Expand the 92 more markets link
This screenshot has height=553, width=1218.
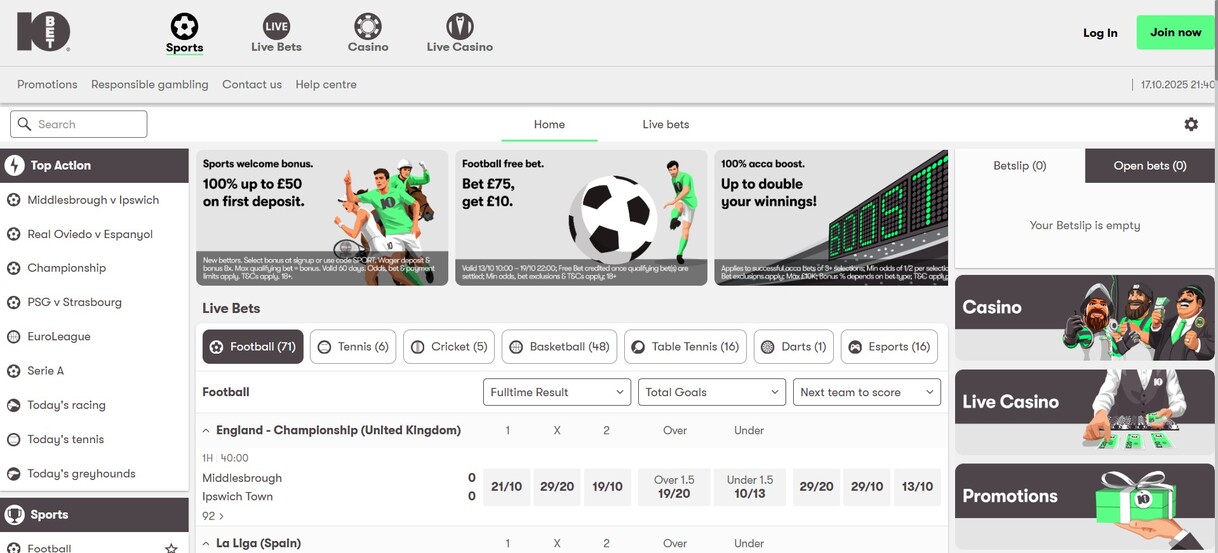tap(213, 516)
